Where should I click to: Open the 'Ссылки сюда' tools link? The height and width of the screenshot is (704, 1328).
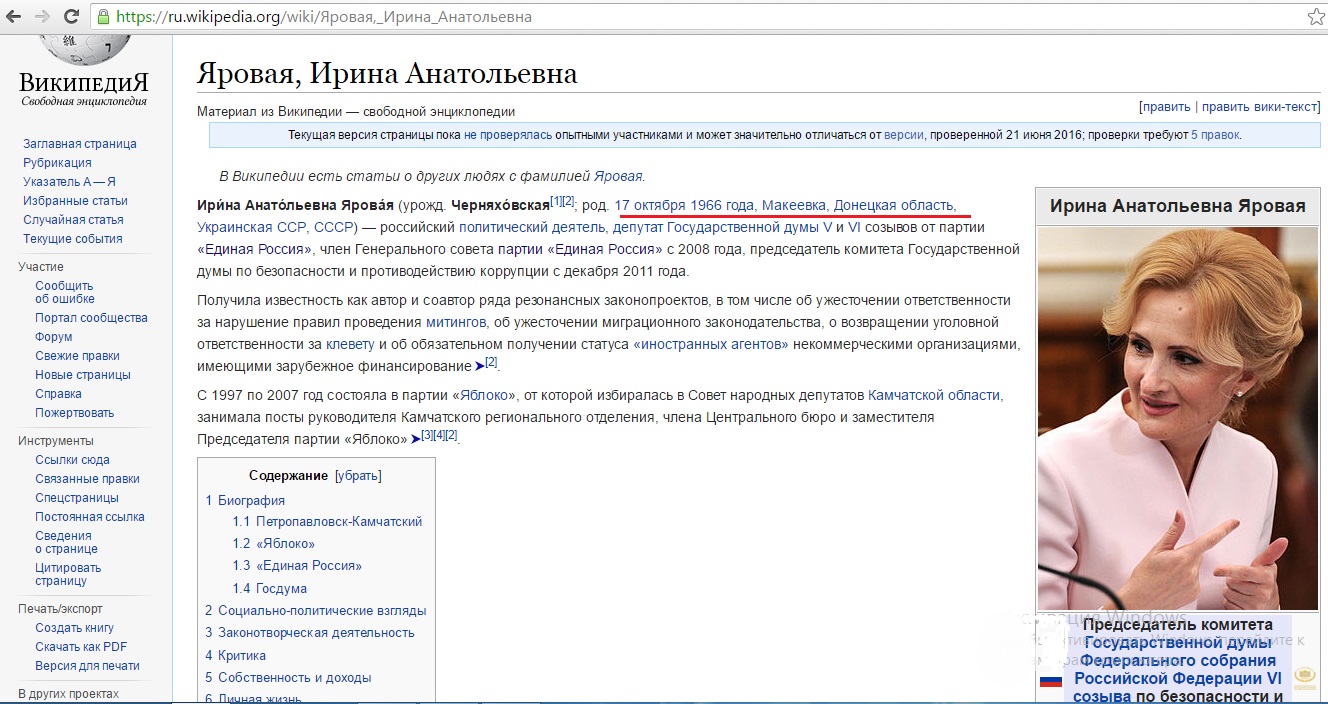pyautogui.click(x=72, y=460)
